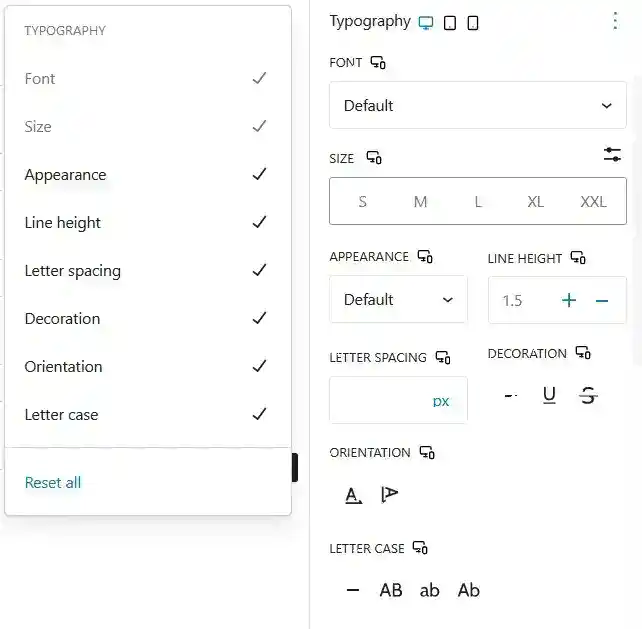The width and height of the screenshot is (642, 629).
Task: Select XL font size
Action: [536, 202]
